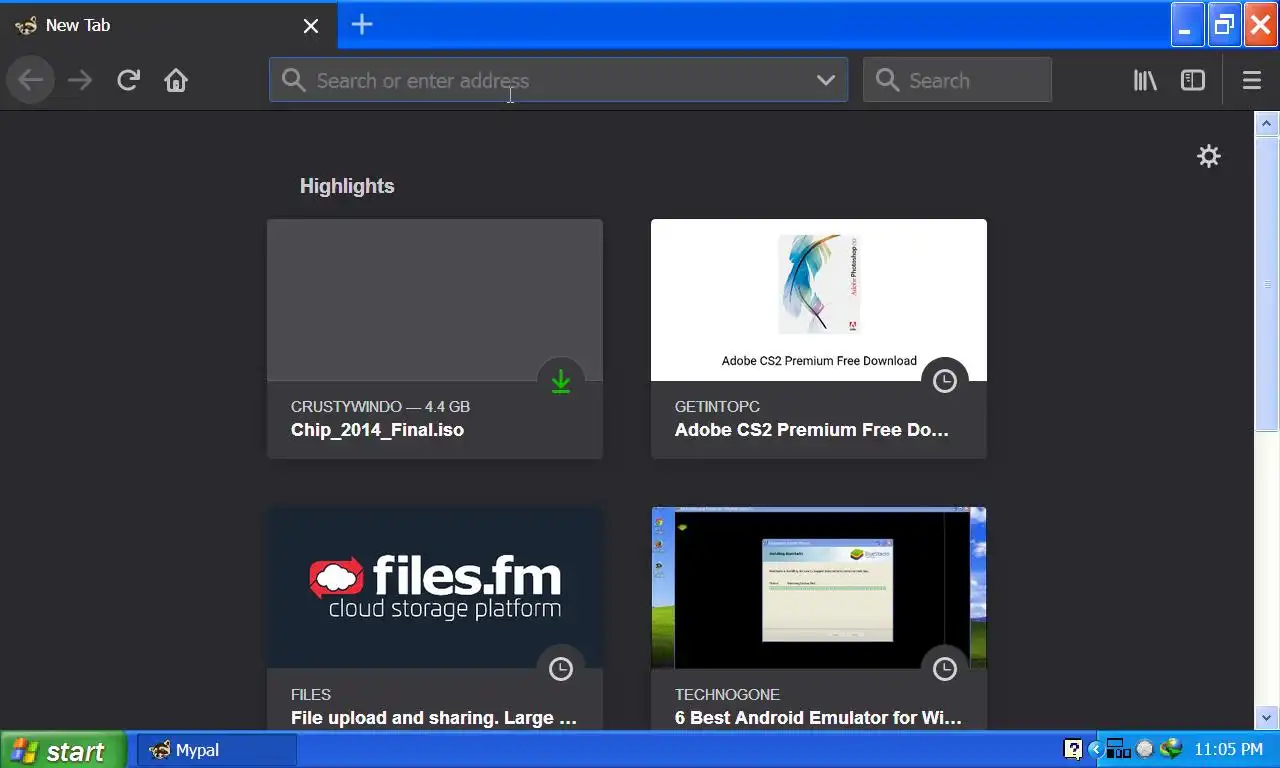Select the Mypal taskbar button
1280x768 pixels.
217,750
